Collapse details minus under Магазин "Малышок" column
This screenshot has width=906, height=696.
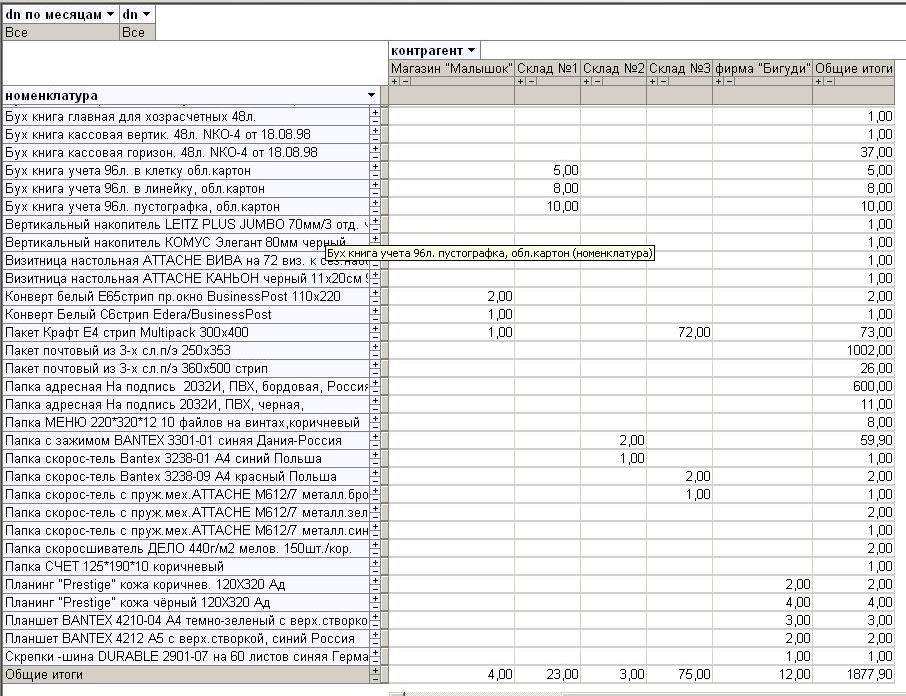tap(406, 81)
